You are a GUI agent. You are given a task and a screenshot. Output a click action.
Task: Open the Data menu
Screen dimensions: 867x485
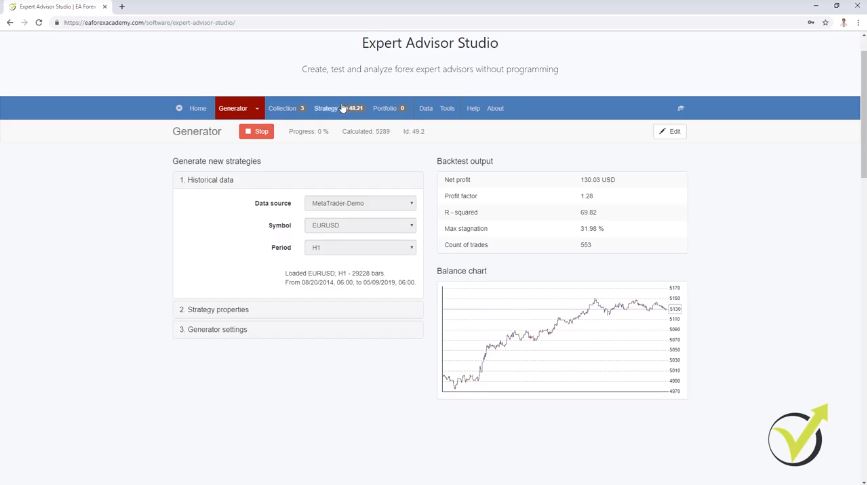click(426, 108)
